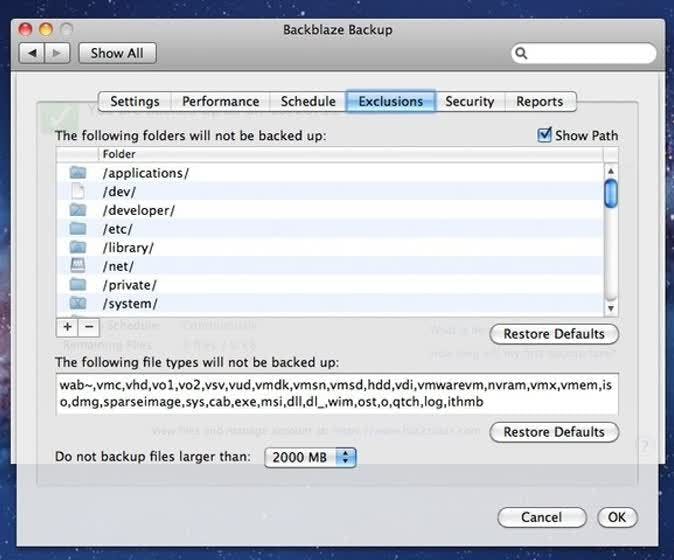Click in the excluded file types text box
The height and width of the screenshot is (560, 674).
pyautogui.click(x=337, y=394)
